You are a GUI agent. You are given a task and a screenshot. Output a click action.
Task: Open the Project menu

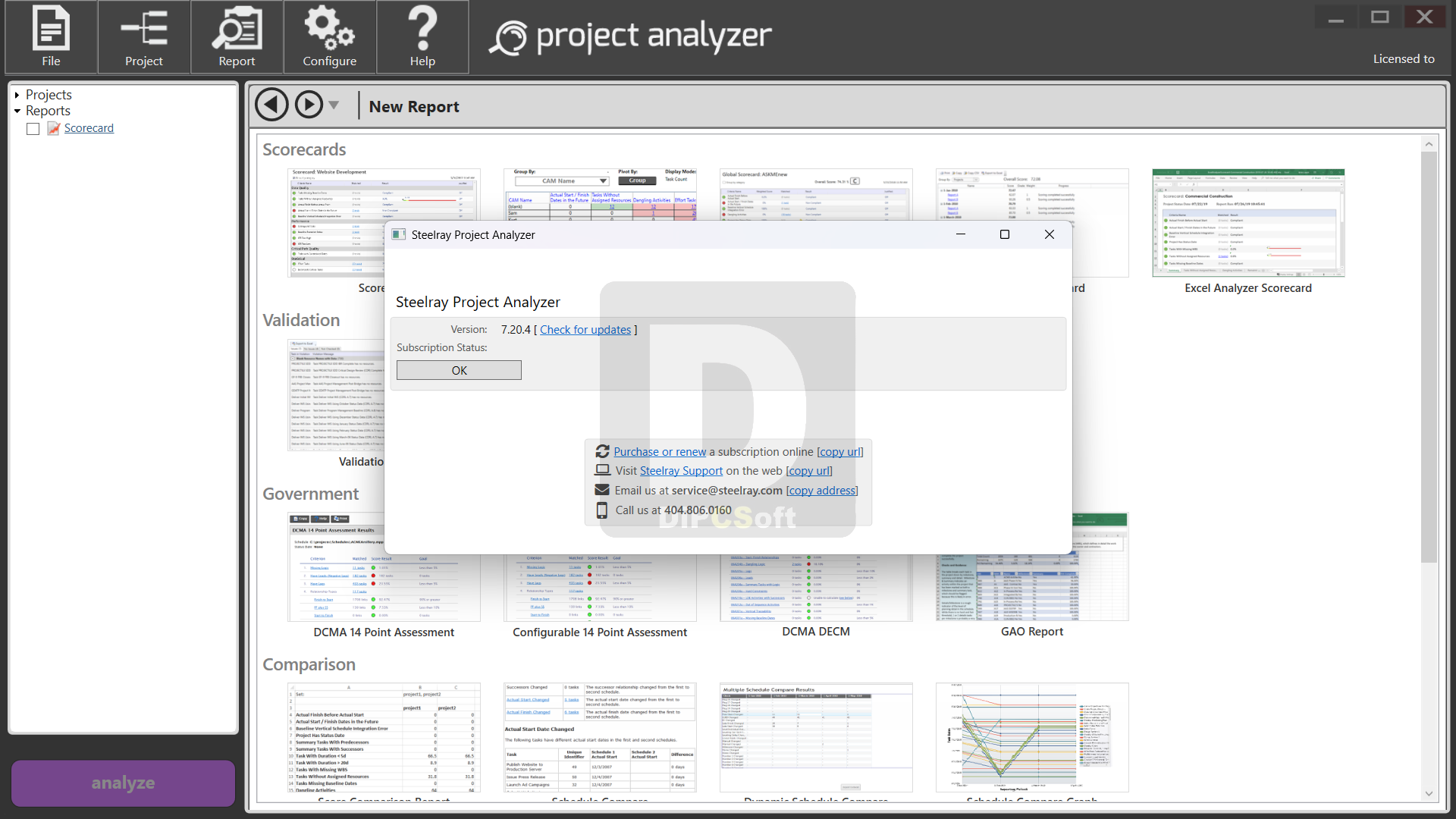point(144,37)
